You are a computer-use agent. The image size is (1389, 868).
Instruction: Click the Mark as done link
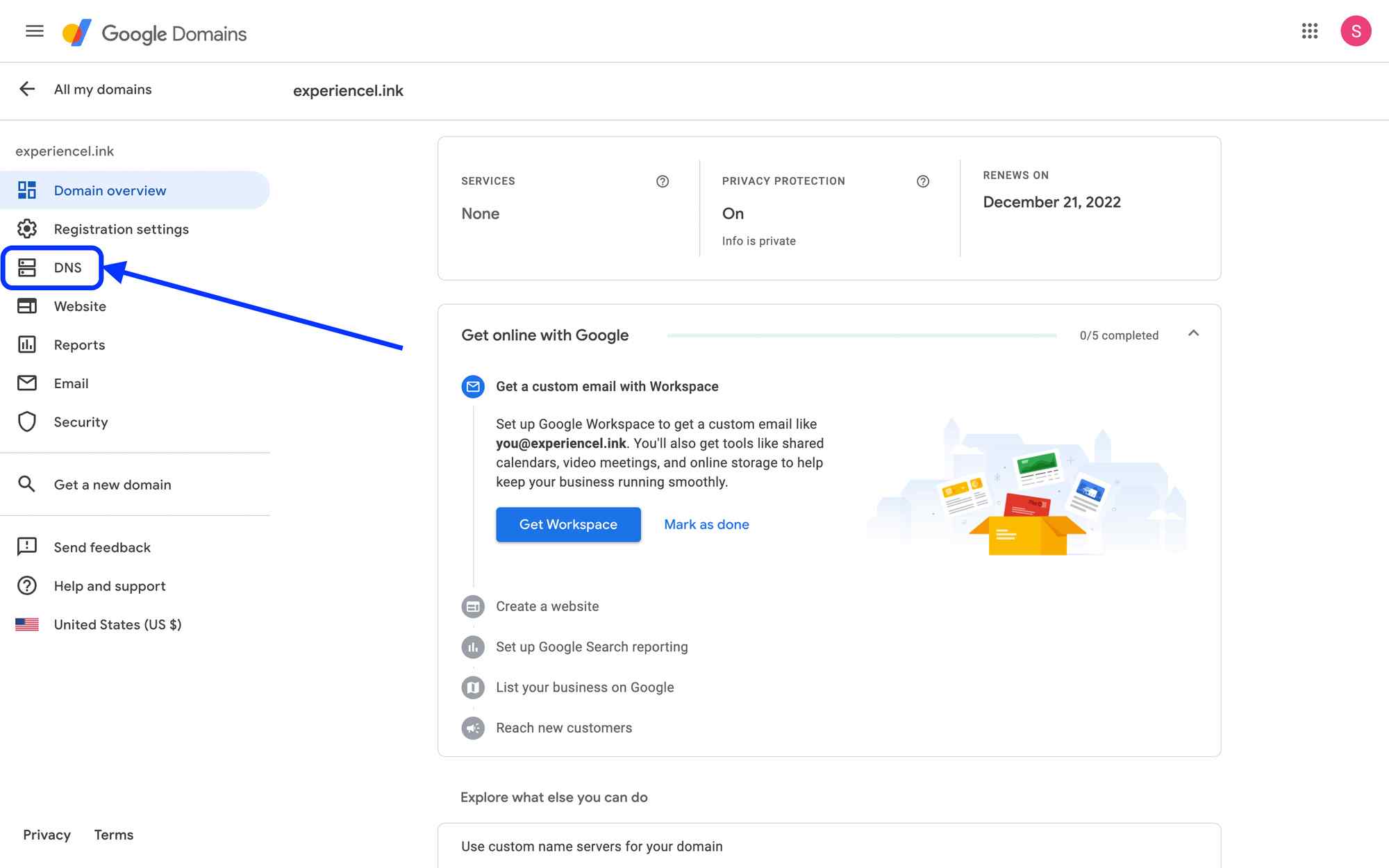tap(706, 524)
